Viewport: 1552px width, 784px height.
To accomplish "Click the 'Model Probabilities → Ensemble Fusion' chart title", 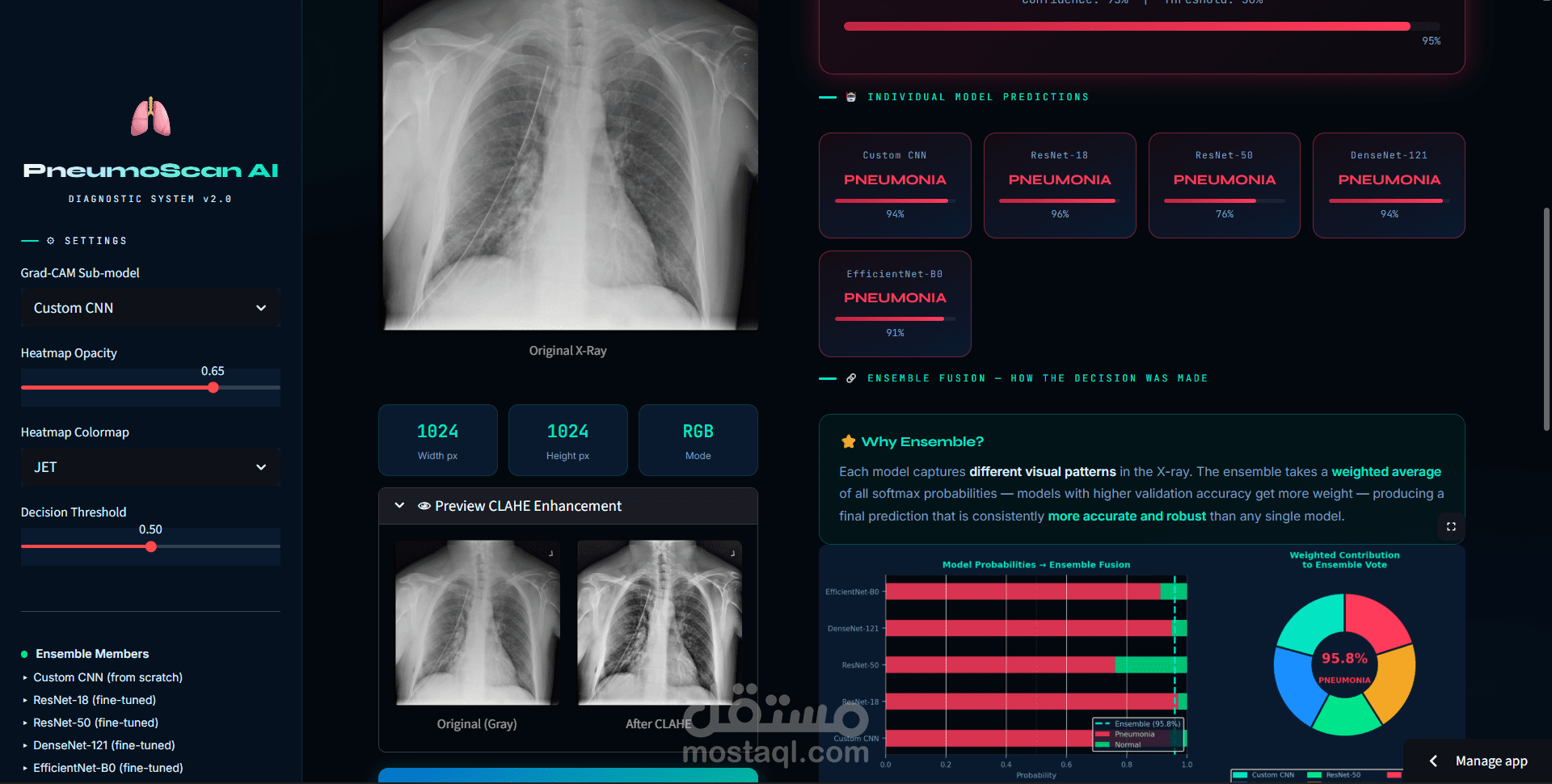I will (x=1036, y=565).
